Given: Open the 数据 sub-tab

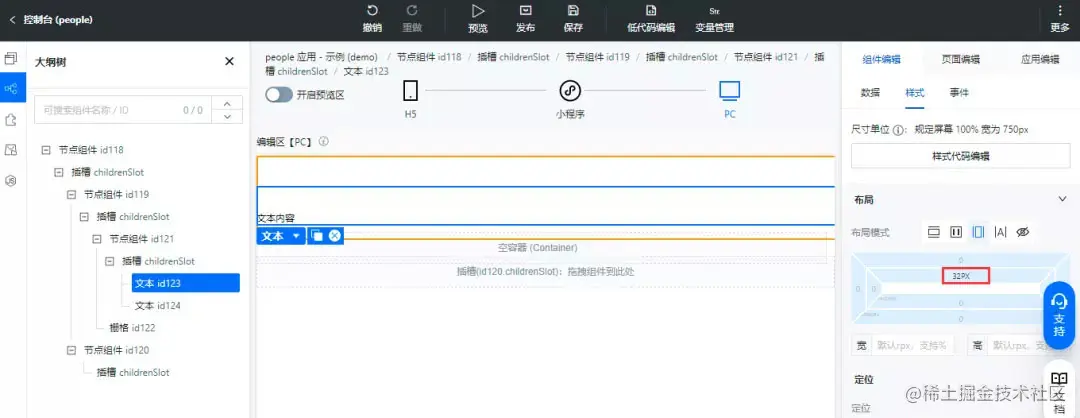Looking at the screenshot, I should point(870,92).
